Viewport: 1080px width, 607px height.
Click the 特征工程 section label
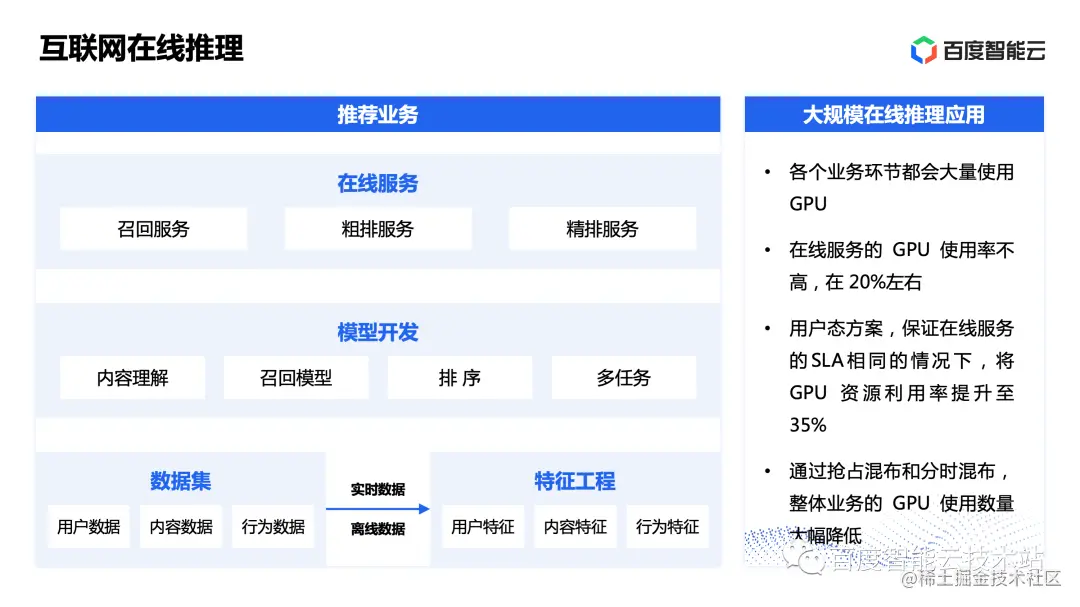pyautogui.click(x=575, y=481)
